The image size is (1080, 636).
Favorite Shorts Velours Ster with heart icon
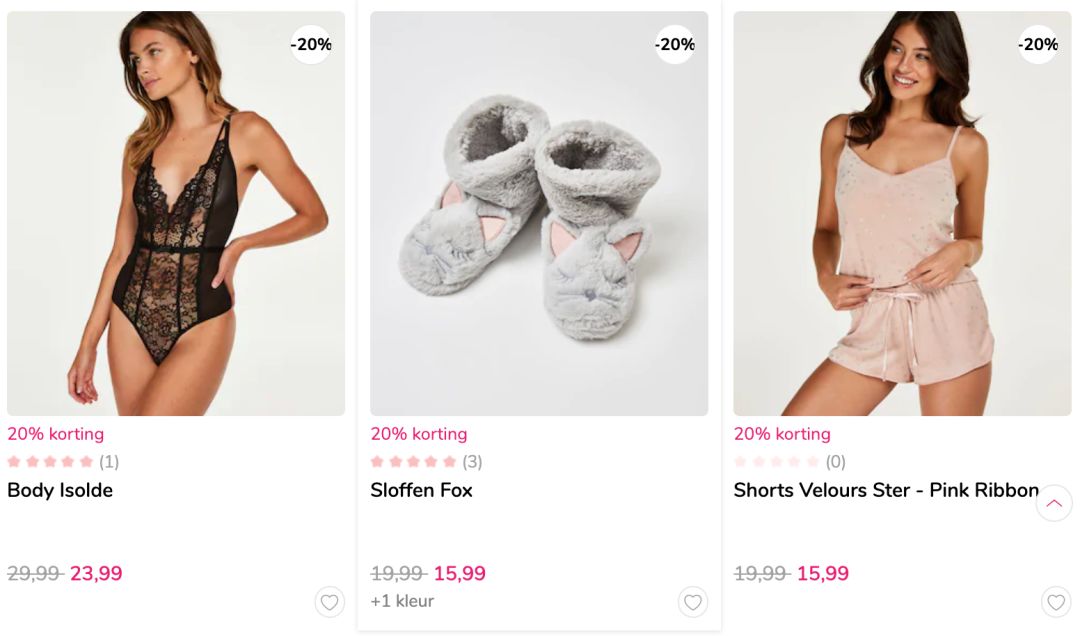[1056, 602]
